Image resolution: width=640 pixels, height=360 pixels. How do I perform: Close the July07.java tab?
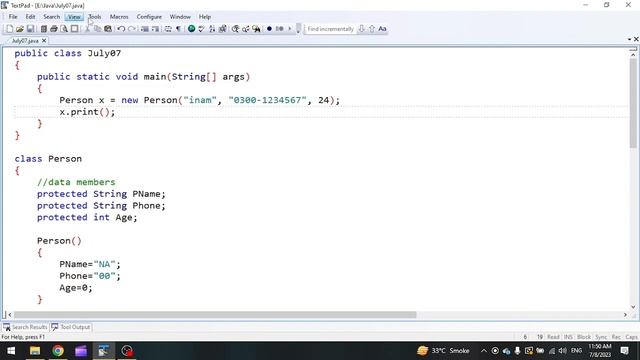(44, 41)
